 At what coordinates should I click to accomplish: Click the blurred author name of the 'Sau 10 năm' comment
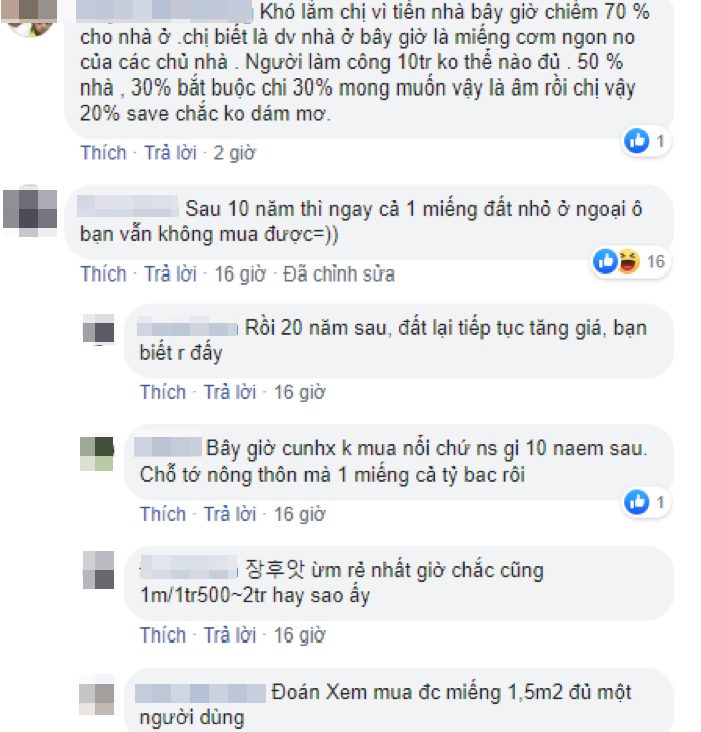pos(127,207)
